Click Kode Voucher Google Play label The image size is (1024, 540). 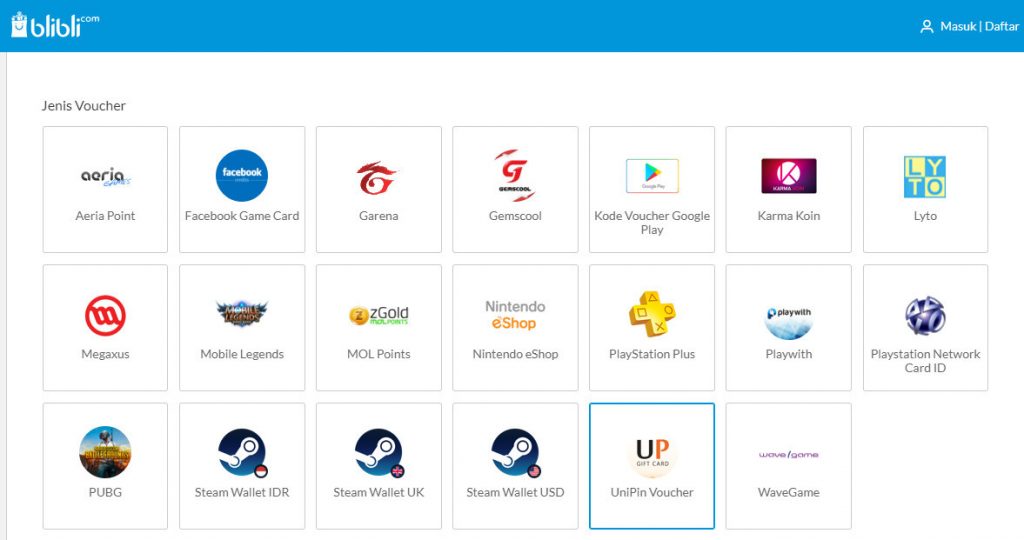[652, 223]
